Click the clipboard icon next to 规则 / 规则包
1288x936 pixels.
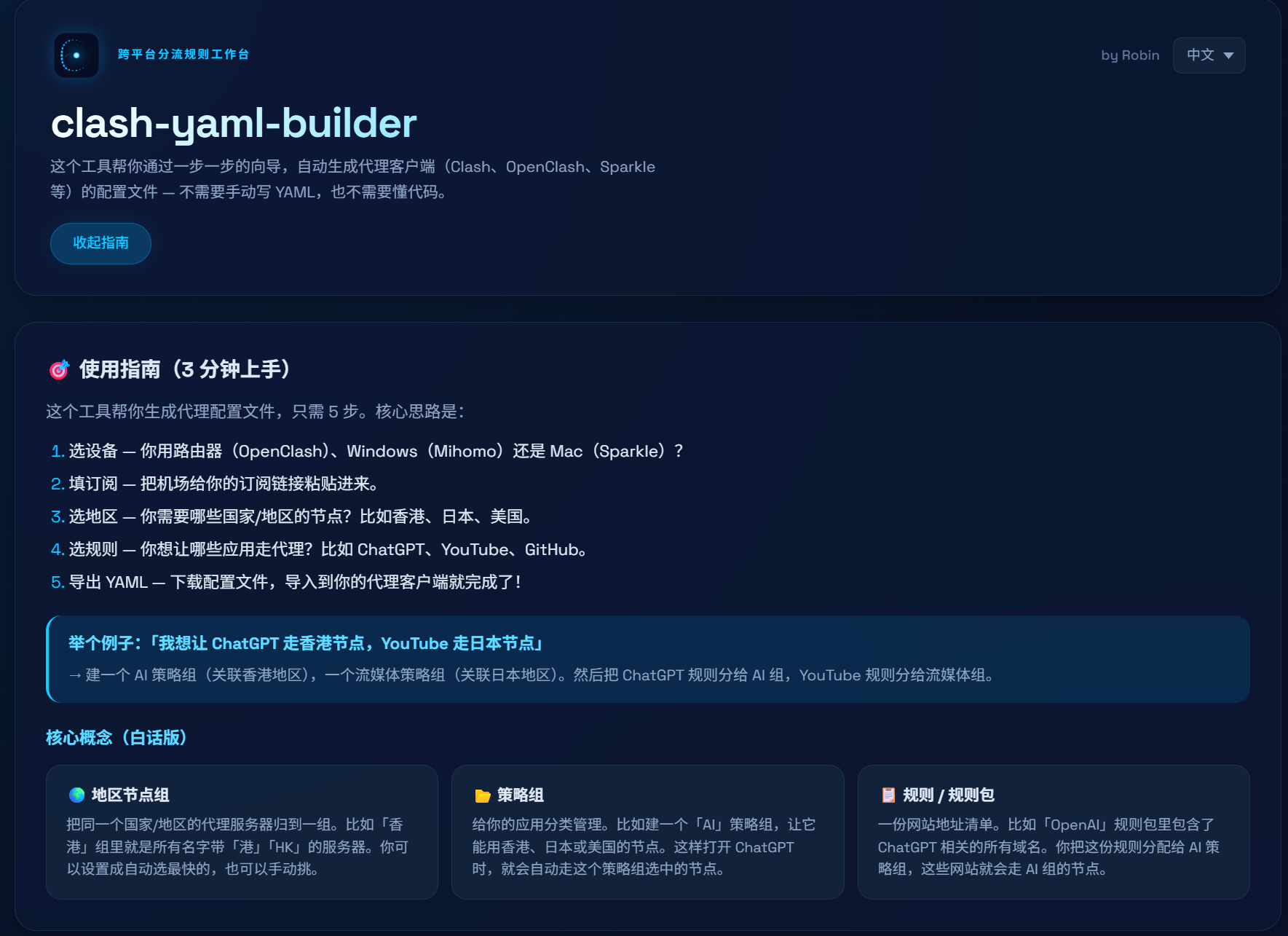pyautogui.click(x=888, y=795)
